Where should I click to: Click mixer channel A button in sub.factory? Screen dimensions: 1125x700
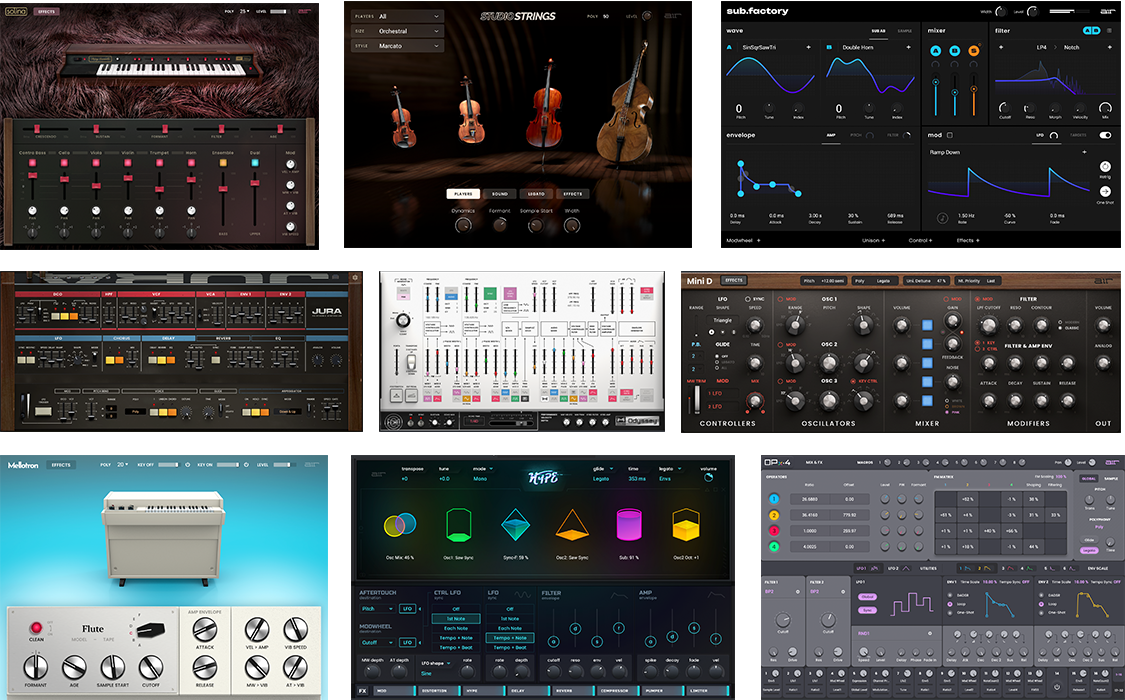(x=936, y=51)
